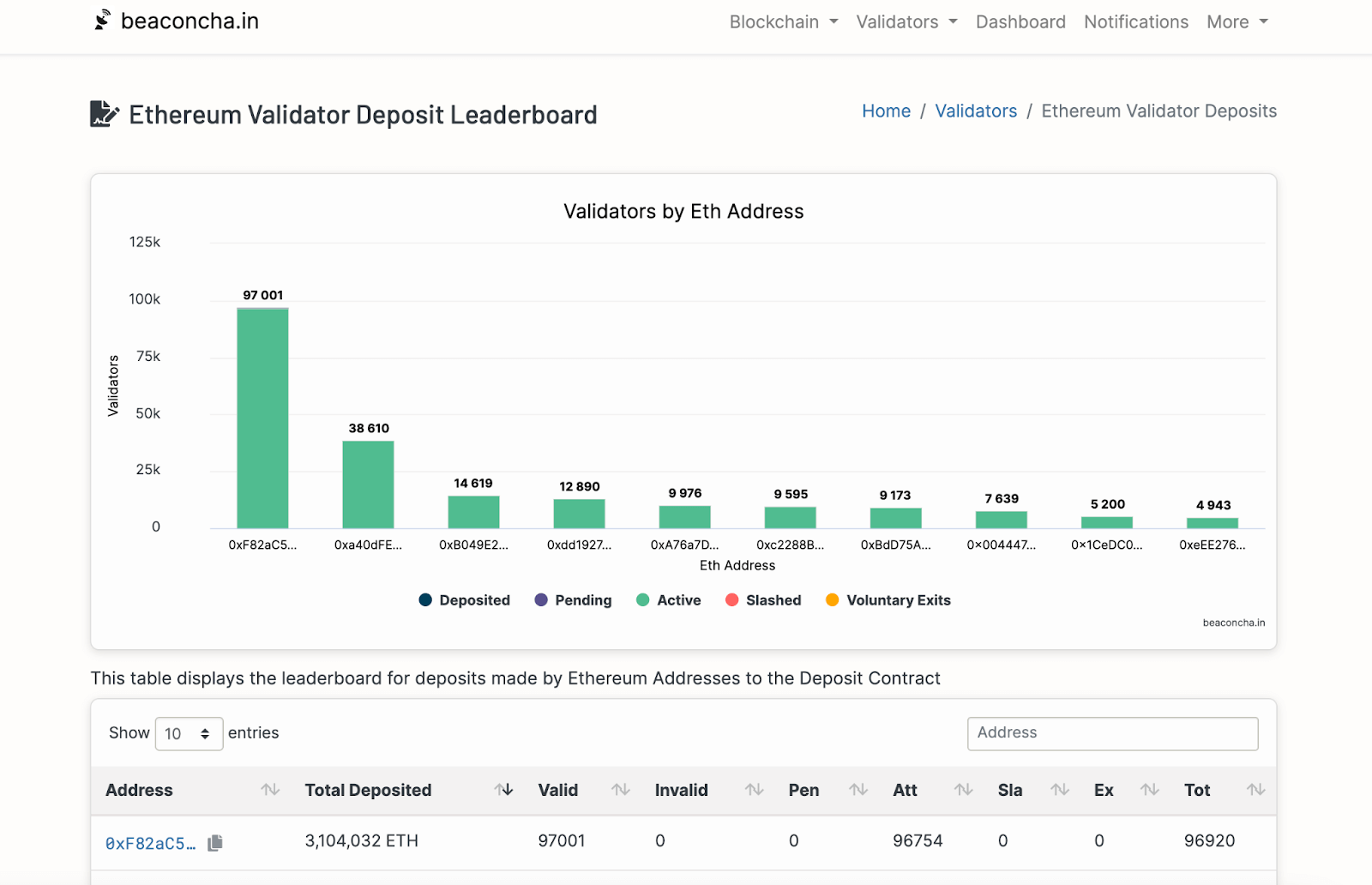Follow the Home breadcrumb link
This screenshot has width=1372, height=885.
pyautogui.click(x=886, y=111)
